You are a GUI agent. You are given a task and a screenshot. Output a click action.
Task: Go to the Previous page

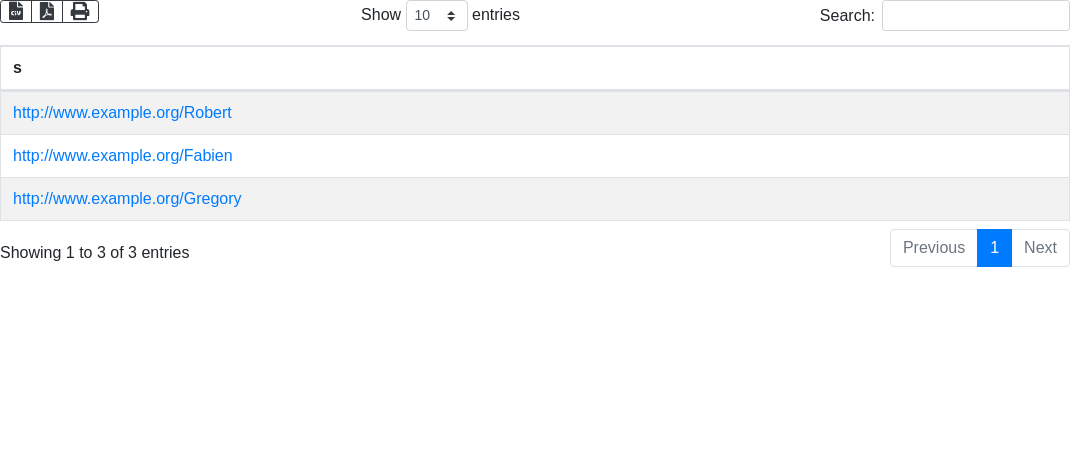[x=933, y=248]
